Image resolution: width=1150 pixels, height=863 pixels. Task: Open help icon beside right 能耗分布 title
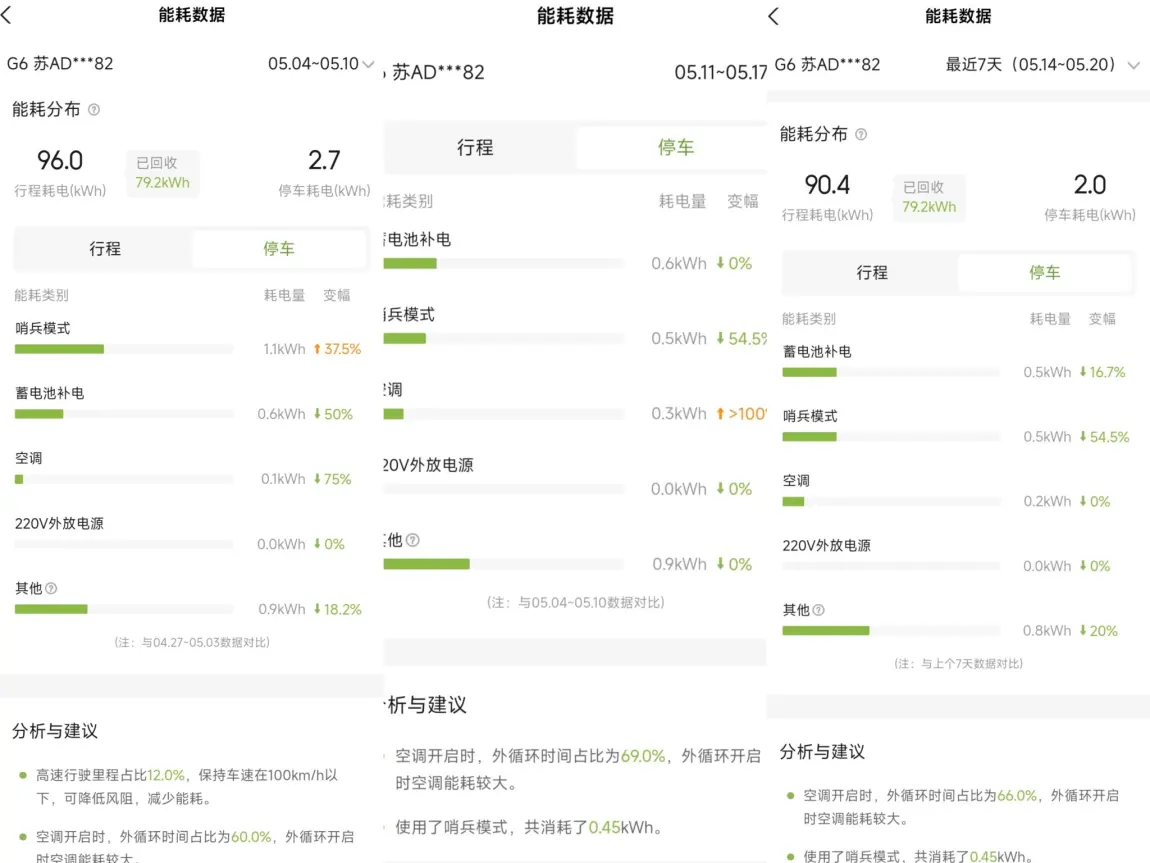coord(861,134)
